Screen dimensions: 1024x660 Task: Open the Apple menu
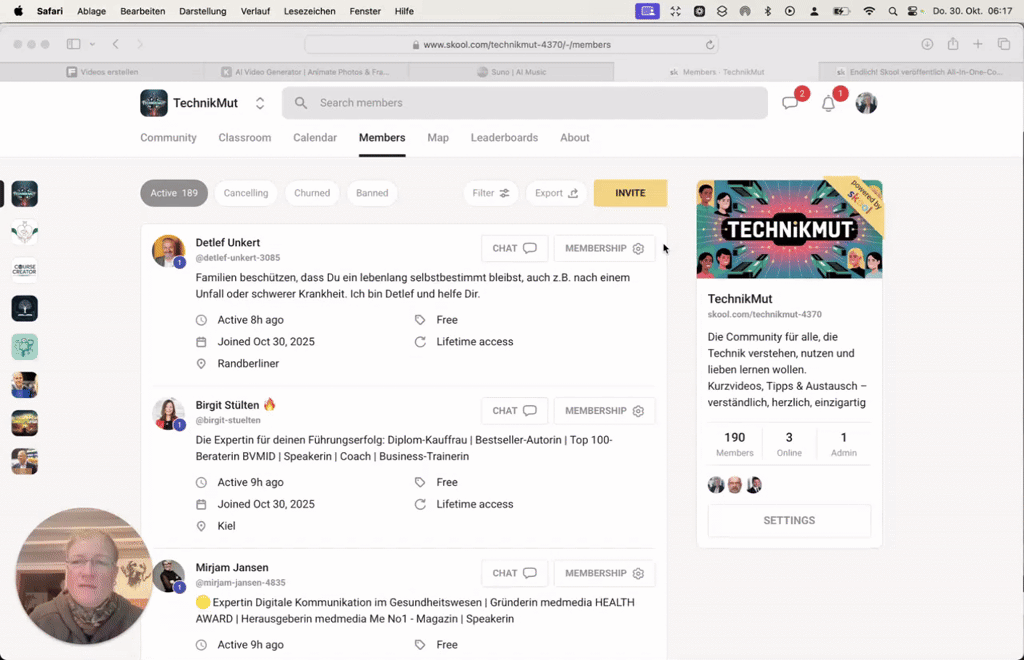point(18,11)
